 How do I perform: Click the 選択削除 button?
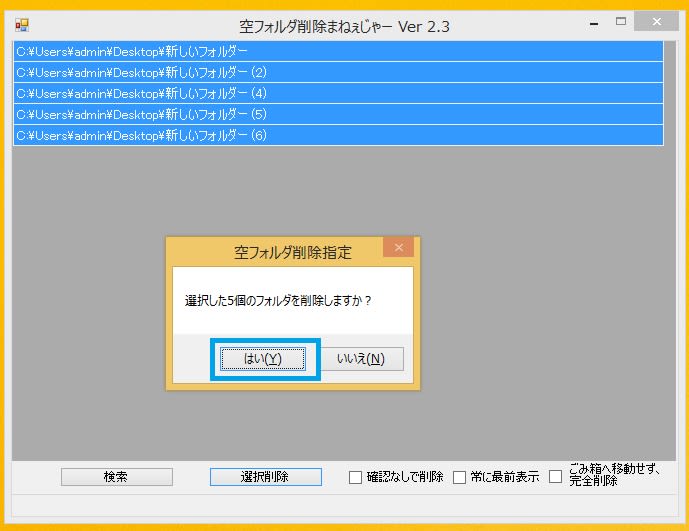click(x=265, y=477)
